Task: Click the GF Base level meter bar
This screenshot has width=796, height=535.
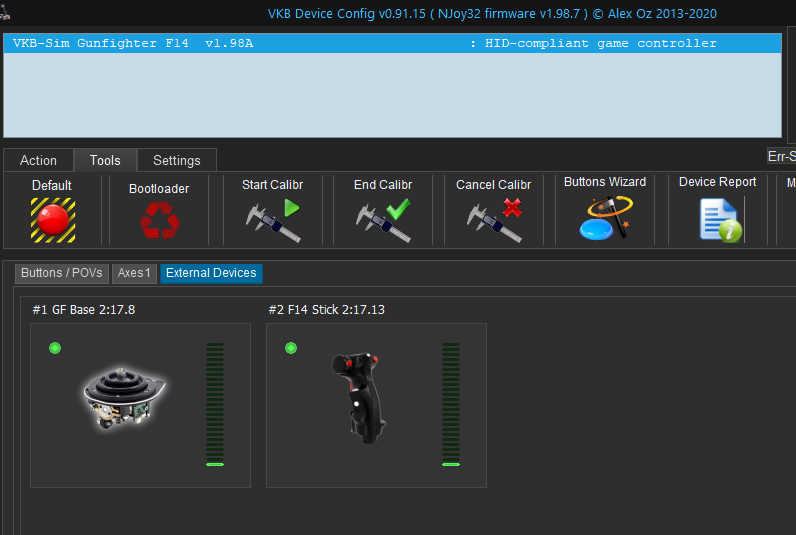Action: (x=215, y=405)
